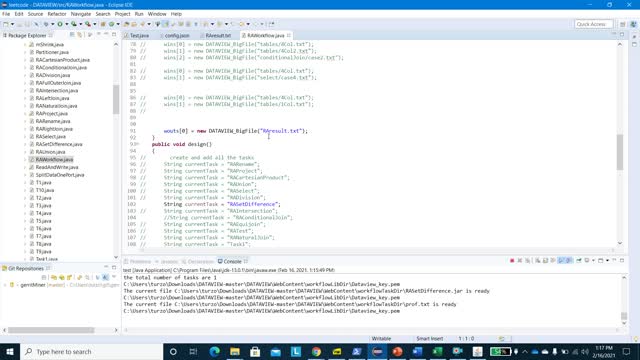Screen dimensions: 640x360
Task: Click the New Java Class green icon
Action: [111, 24]
